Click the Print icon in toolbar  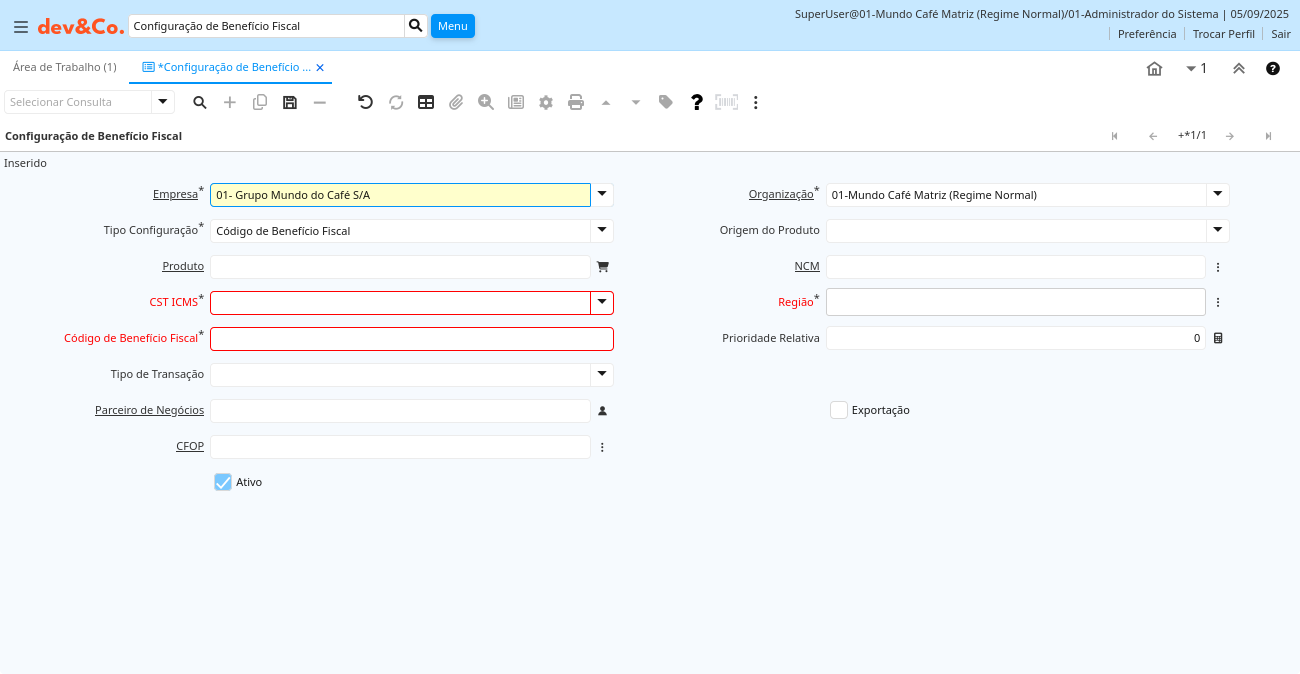pyautogui.click(x=576, y=102)
